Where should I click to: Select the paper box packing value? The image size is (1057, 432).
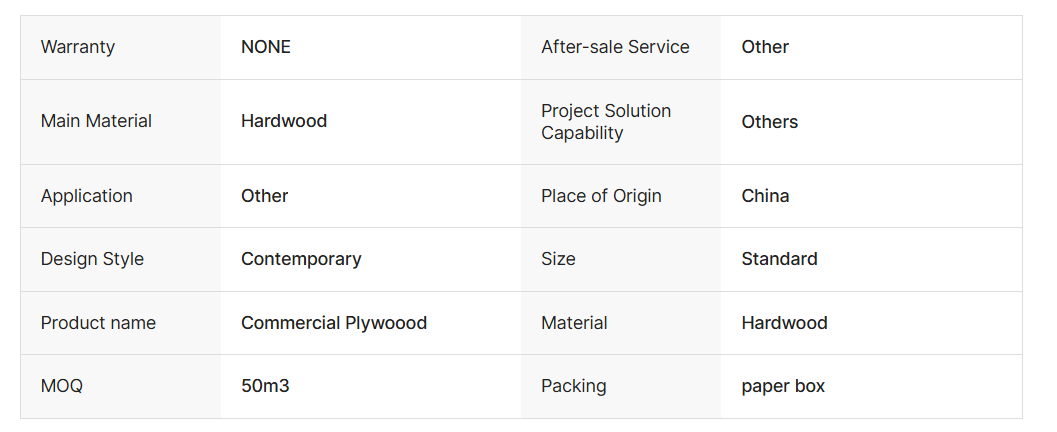[x=783, y=386]
